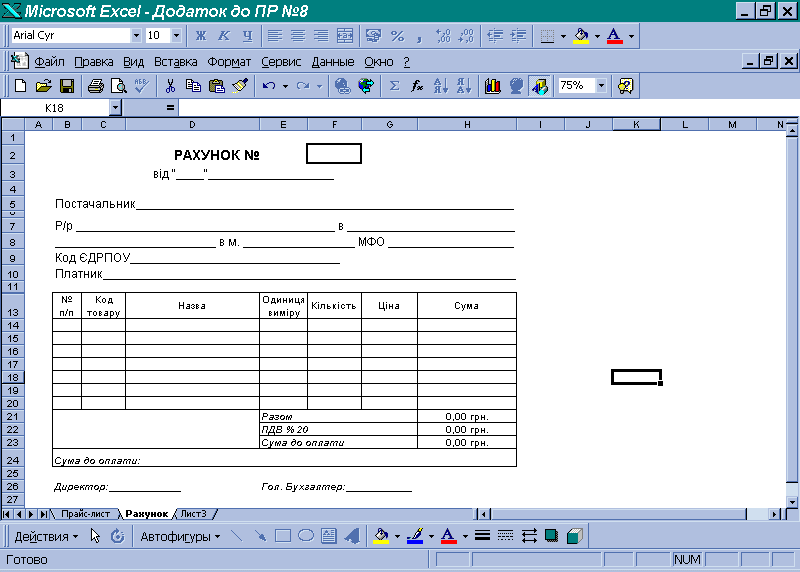The width and height of the screenshot is (800, 572).
Task: Apply top toolbar Fill Color bucket
Action: [x=581, y=36]
